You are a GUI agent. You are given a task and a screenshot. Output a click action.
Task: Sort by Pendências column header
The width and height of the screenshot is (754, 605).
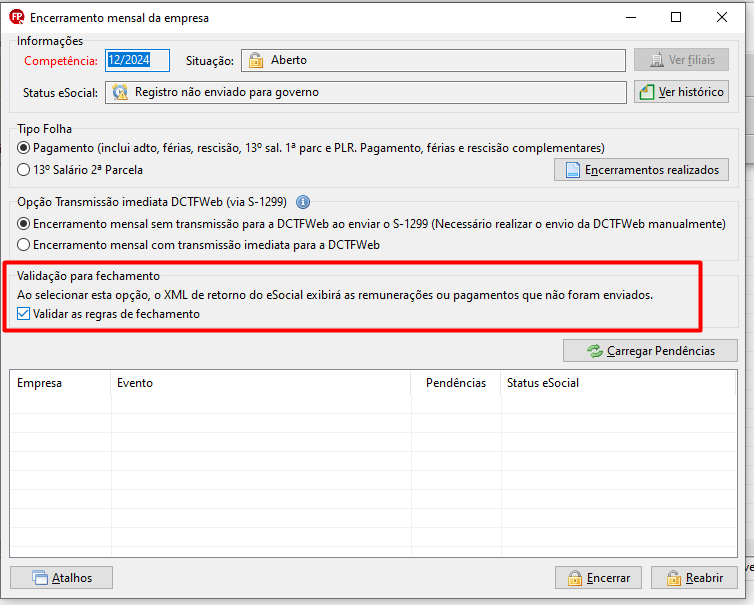(456, 383)
